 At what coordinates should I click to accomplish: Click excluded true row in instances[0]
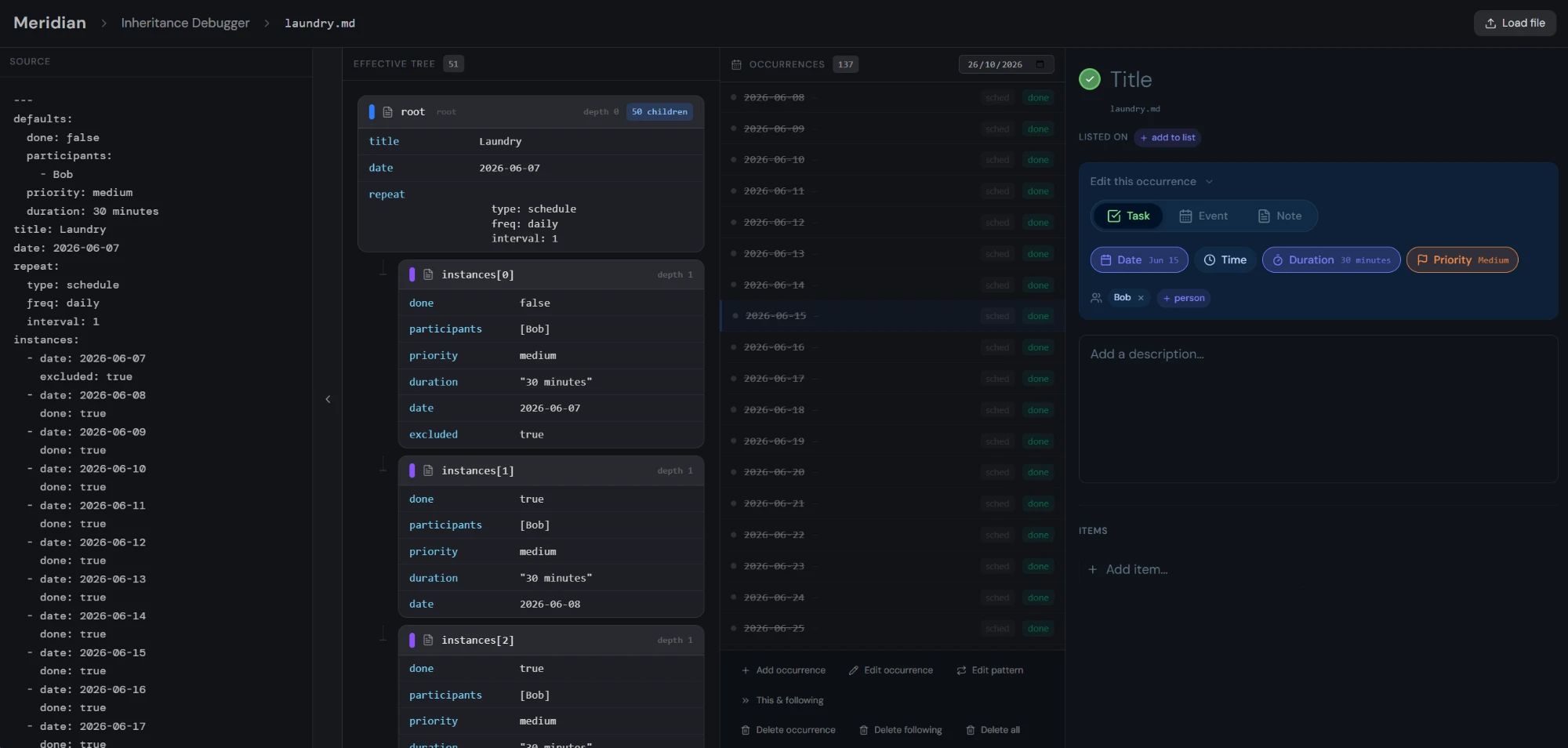point(551,434)
